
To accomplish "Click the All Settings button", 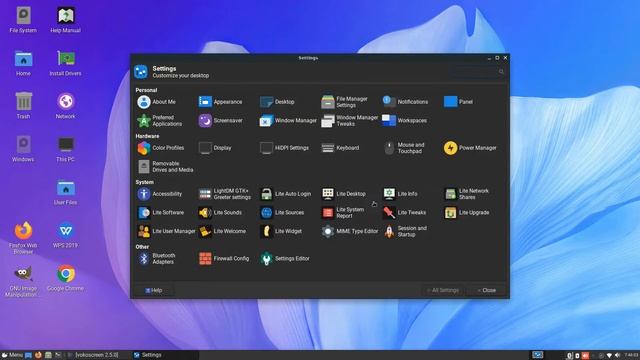I will pos(443,291).
